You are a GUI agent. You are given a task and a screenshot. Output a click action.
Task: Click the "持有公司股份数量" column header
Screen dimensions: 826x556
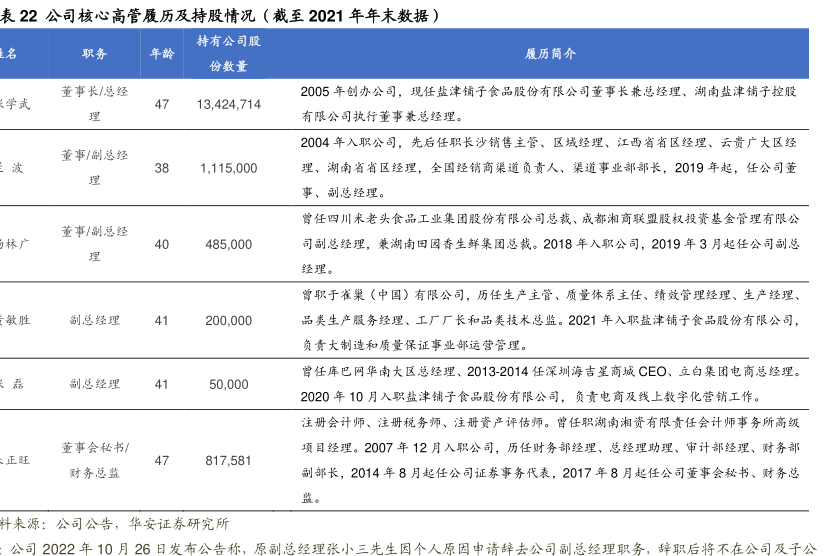tap(229, 54)
